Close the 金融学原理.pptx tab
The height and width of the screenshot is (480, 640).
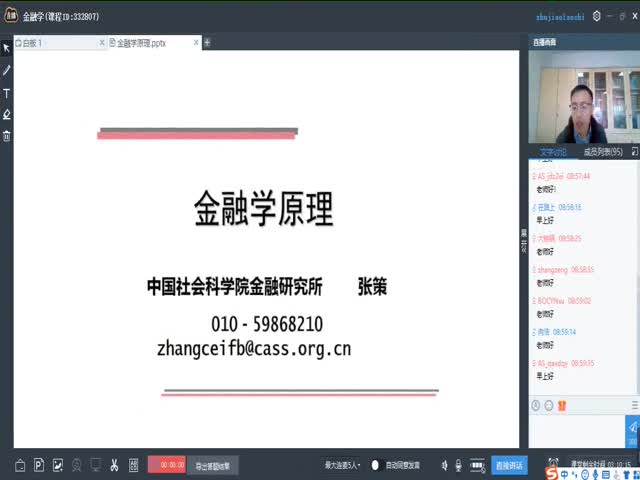[x=196, y=42]
